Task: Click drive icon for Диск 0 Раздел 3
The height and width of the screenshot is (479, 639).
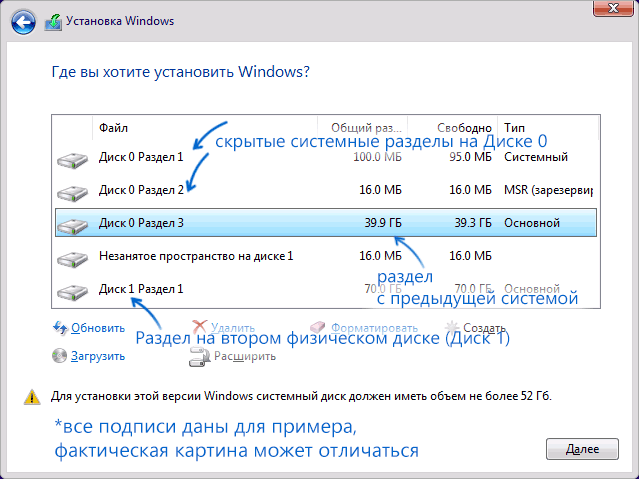Action: point(73,226)
